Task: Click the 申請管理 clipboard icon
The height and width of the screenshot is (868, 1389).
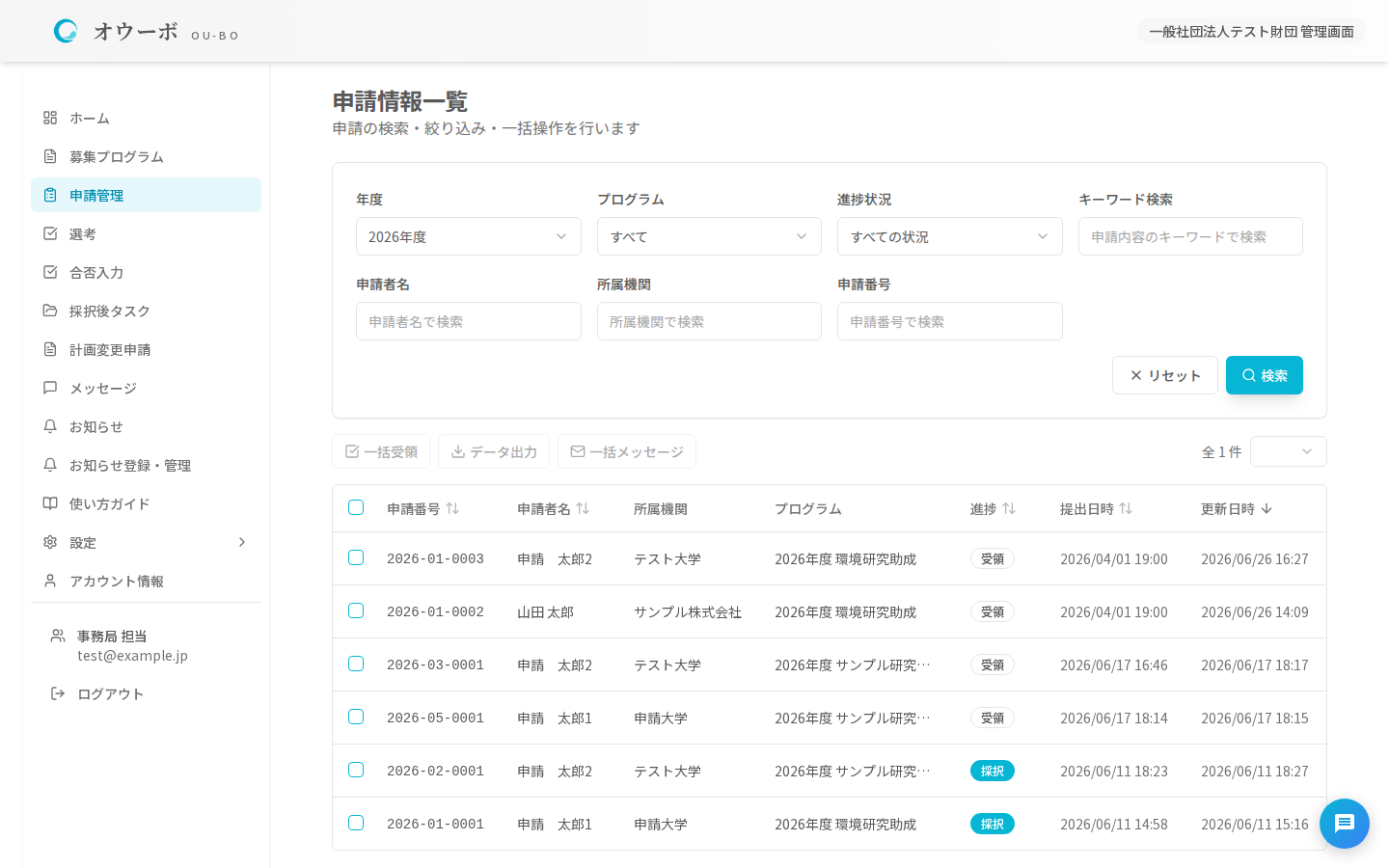Action: (50, 195)
